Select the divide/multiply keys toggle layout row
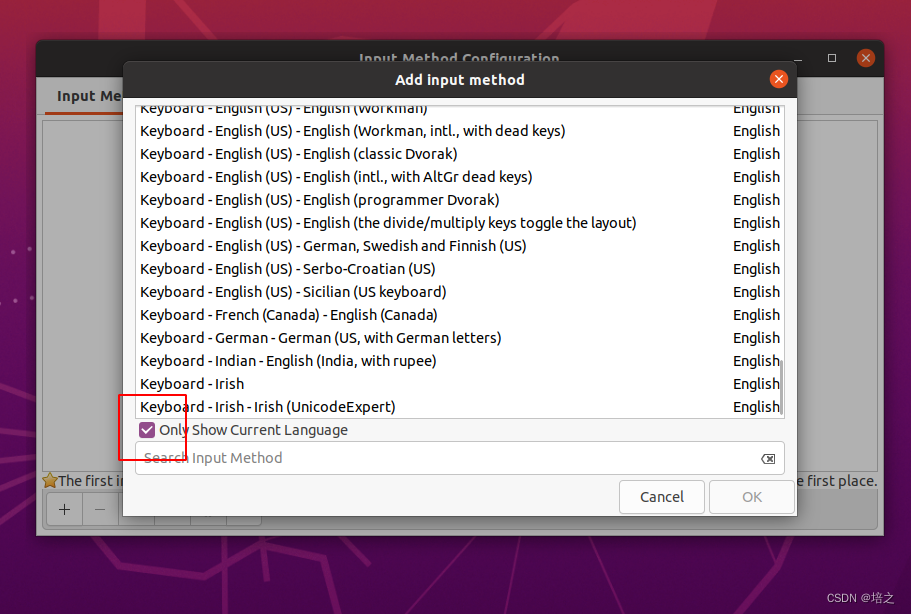 pyautogui.click(x=460, y=223)
